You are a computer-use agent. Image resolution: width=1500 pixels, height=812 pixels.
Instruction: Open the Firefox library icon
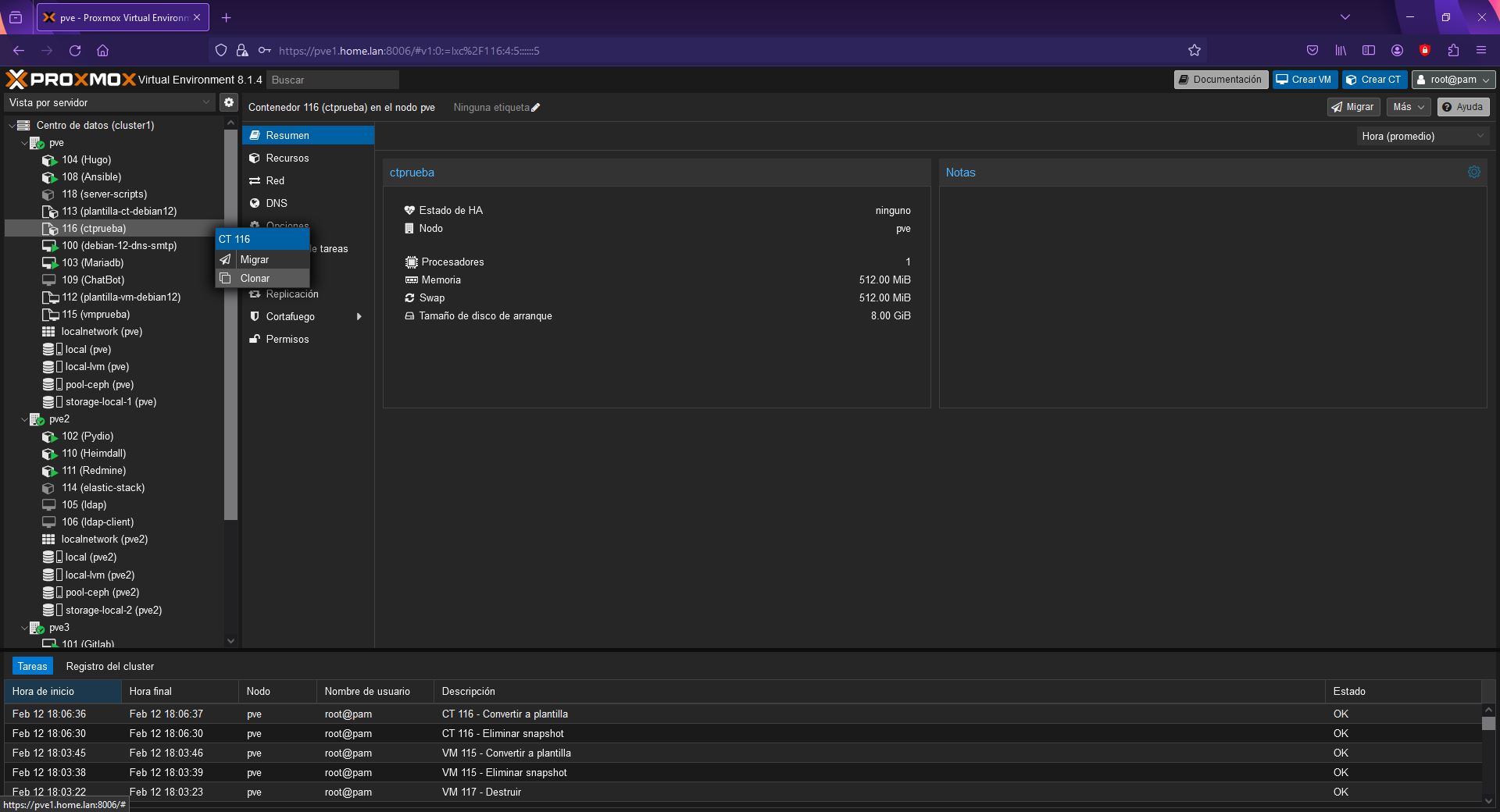point(1341,51)
